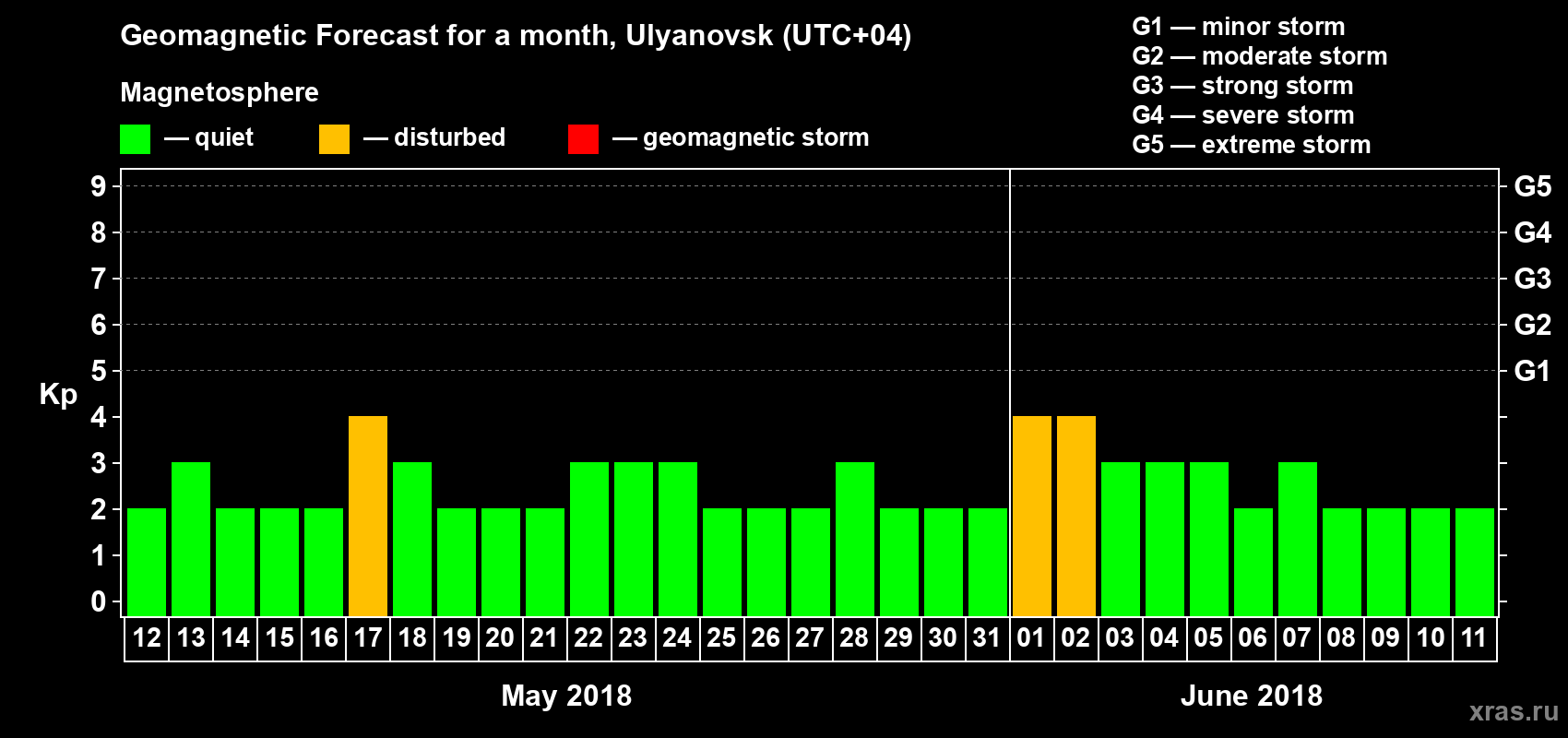Viewport: 1568px width, 738px height.
Task: Click the G5 label on right axis
Action: 1532,186
